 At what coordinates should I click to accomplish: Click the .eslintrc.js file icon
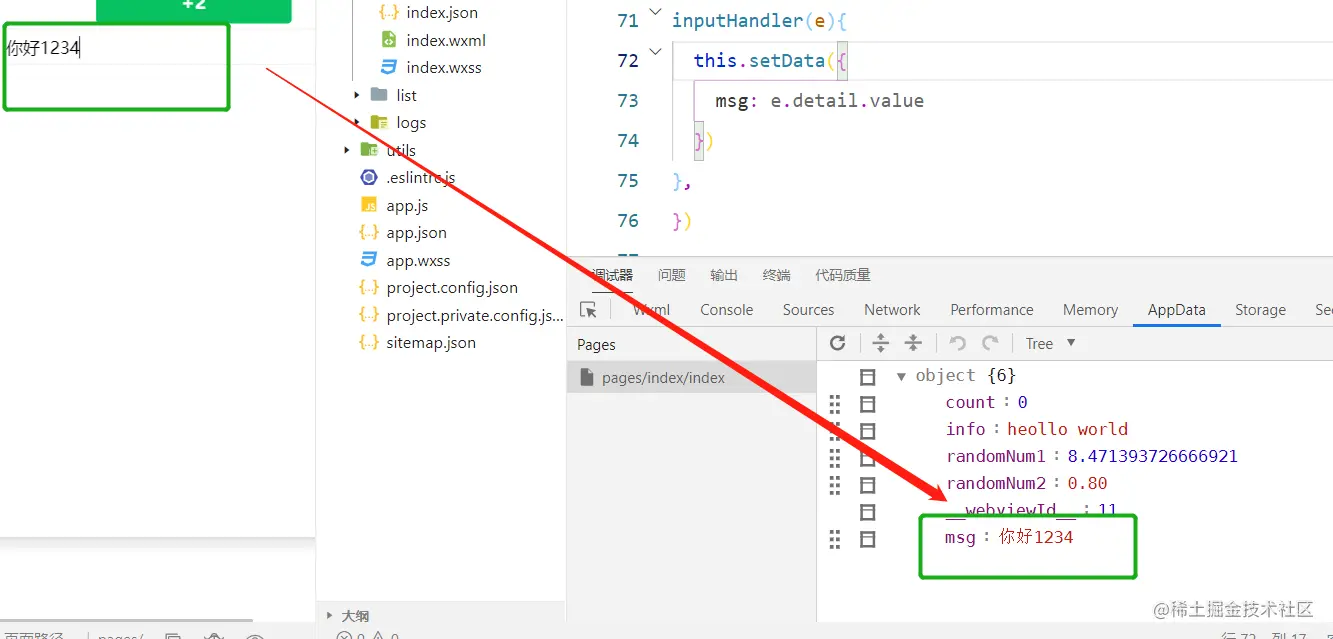pos(369,177)
